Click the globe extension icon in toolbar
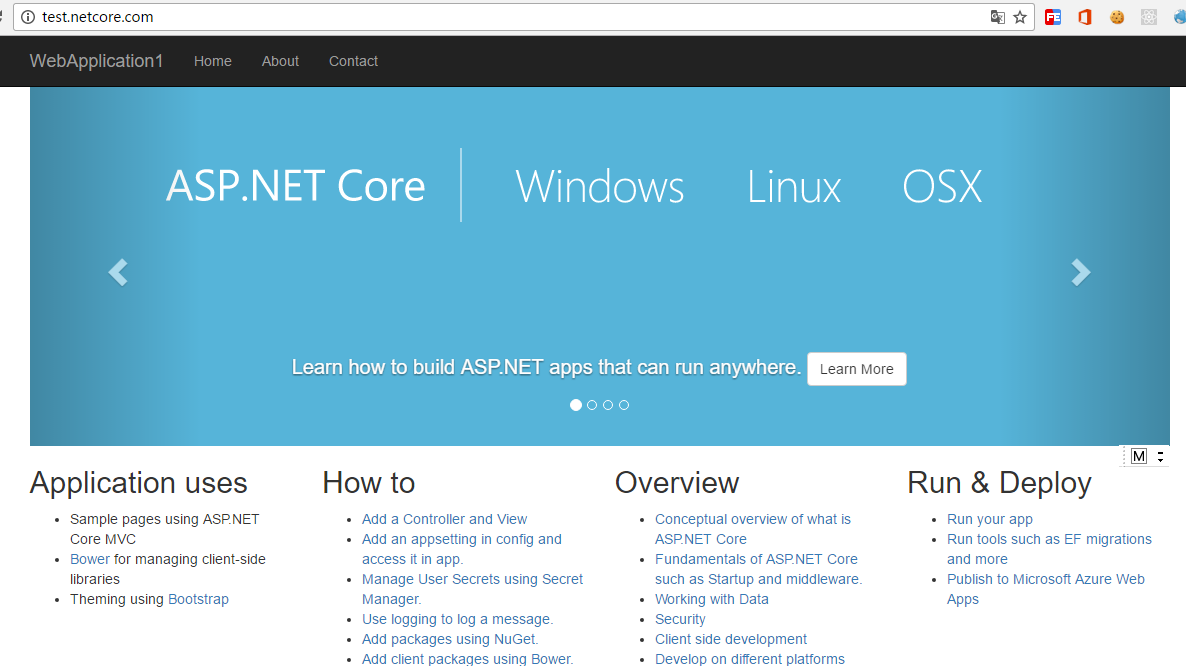The width and height of the screenshot is (1186, 666). point(1179,17)
